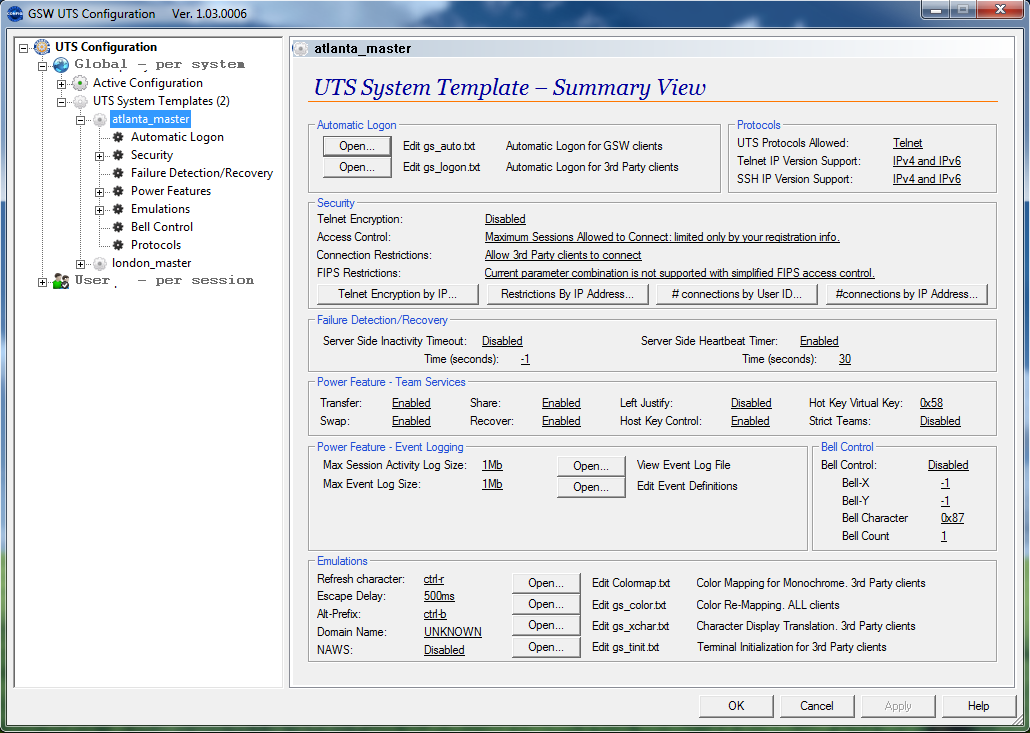The width and height of the screenshot is (1030, 733).
Task: Select Active Configuration in the tree
Action: (148, 83)
